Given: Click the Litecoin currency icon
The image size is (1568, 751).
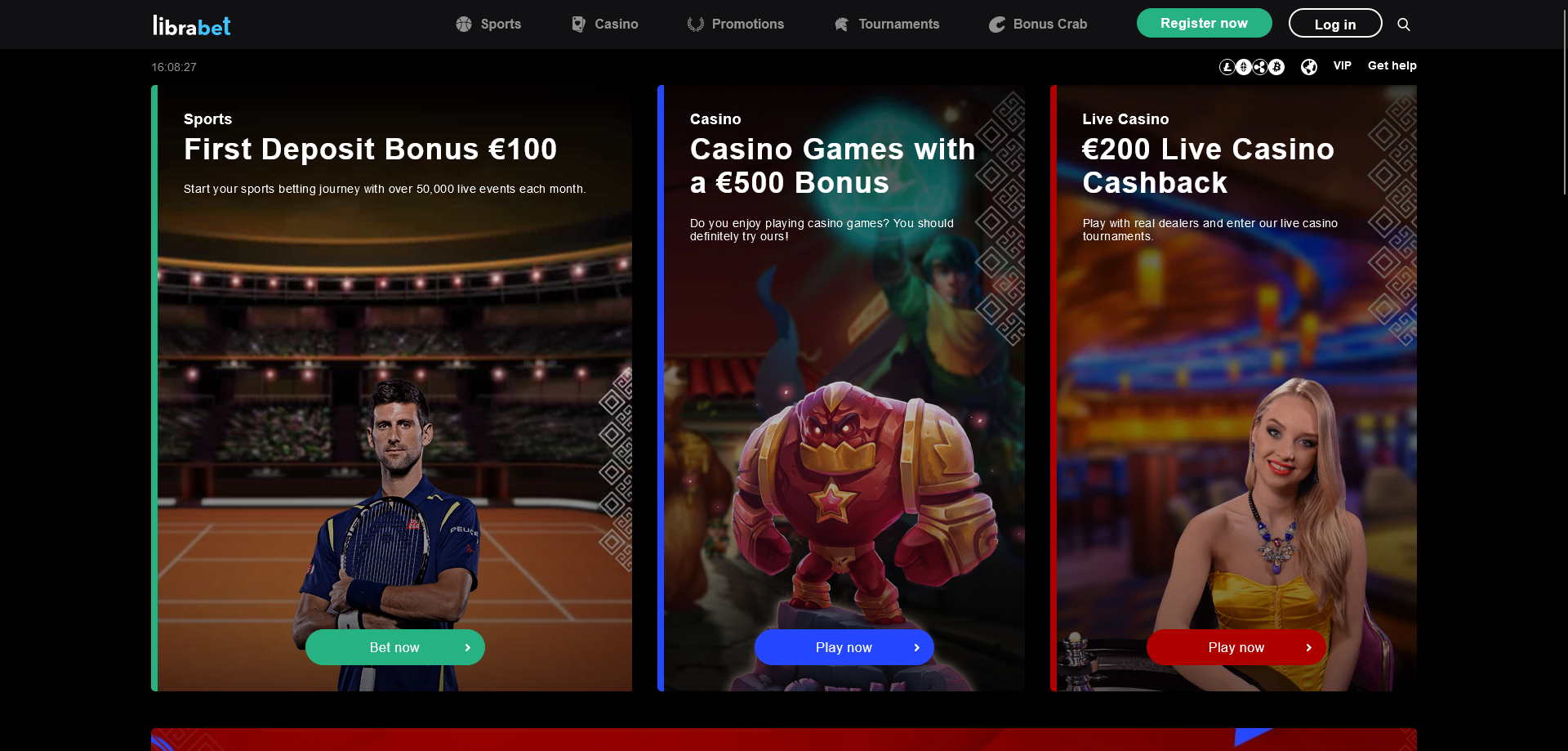Looking at the screenshot, I should 1227,67.
